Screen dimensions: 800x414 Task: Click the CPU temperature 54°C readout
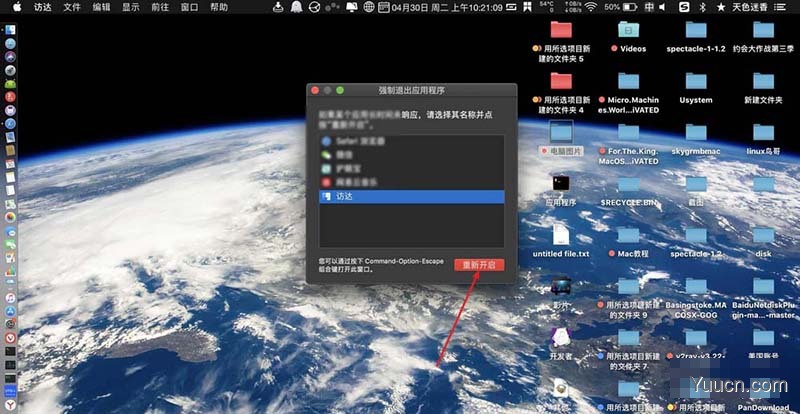pyautogui.click(x=546, y=5)
